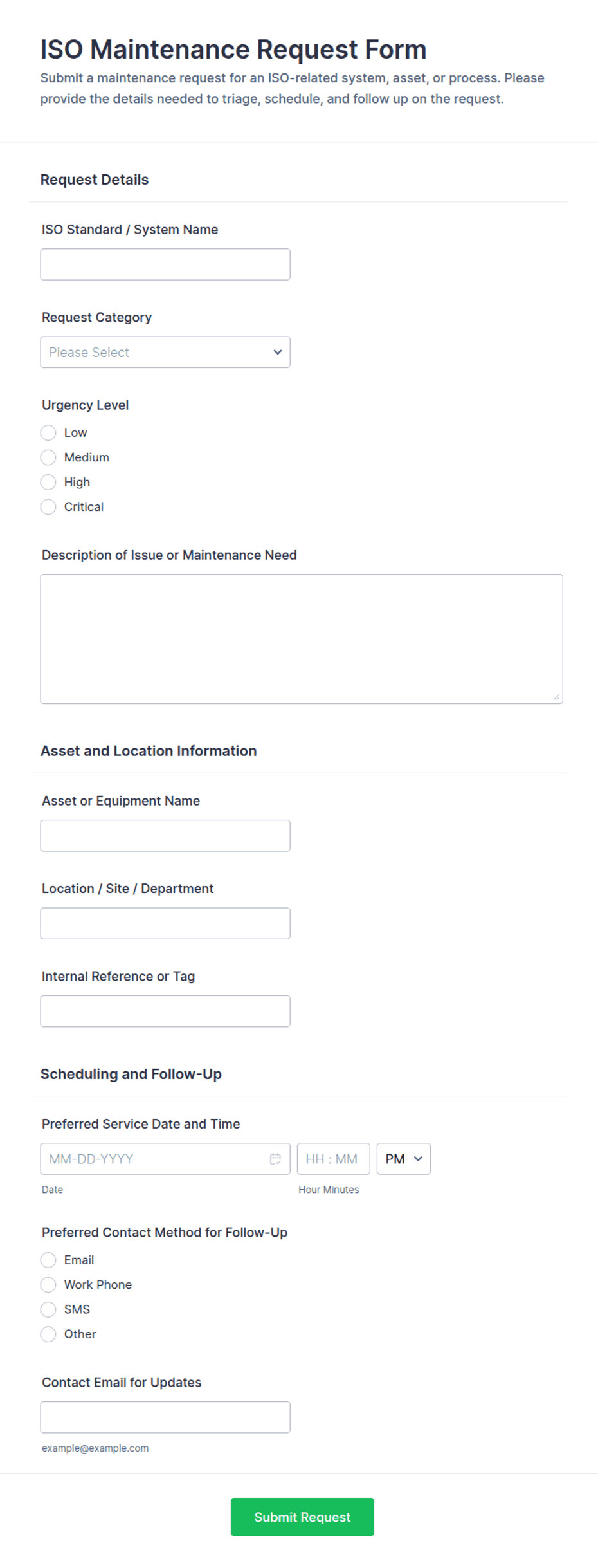Select Medium urgency level
This screenshot has width=598, height=1568.
coord(48,457)
